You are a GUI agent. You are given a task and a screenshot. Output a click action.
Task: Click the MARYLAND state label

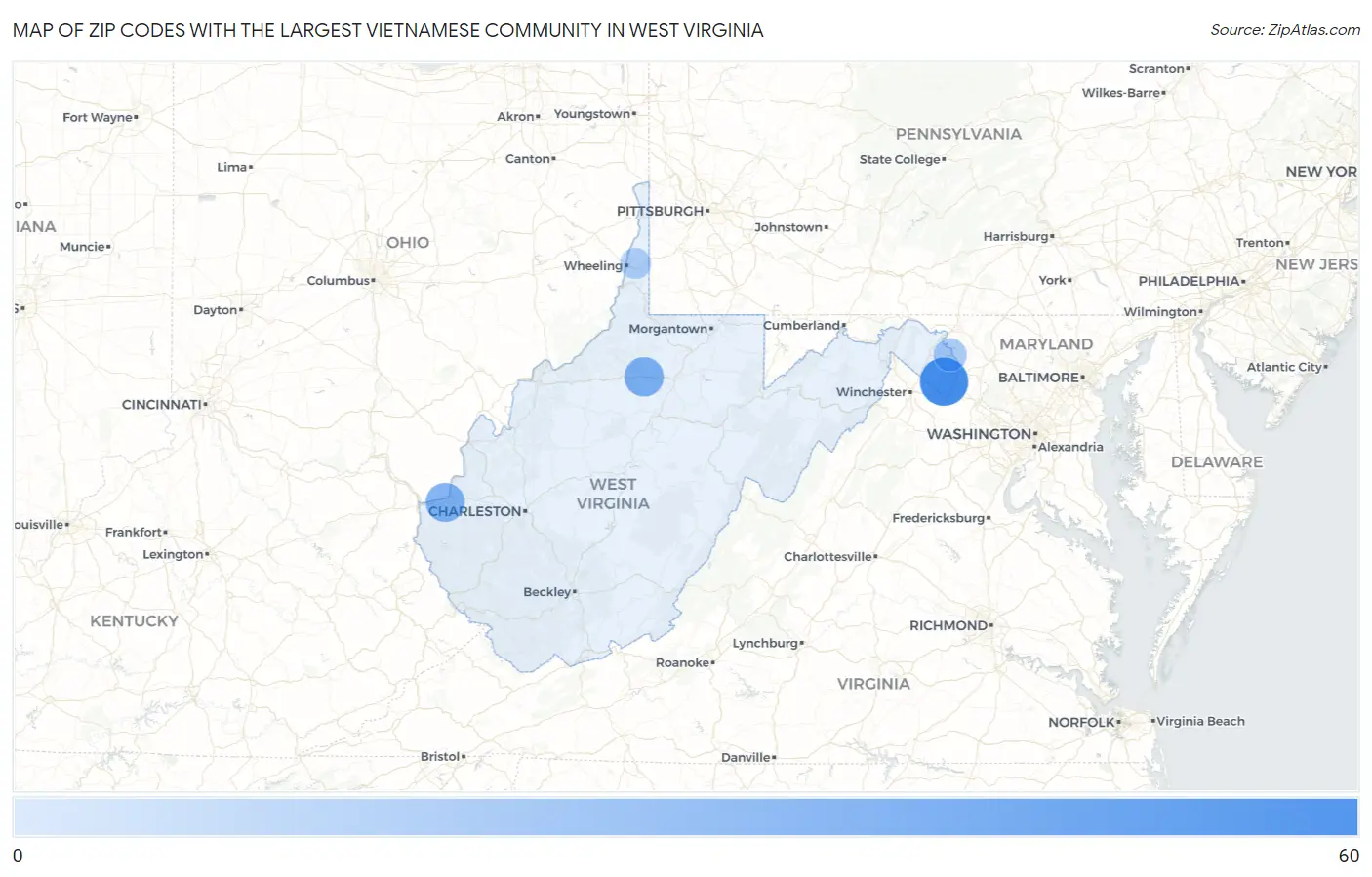[x=1046, y=344]
